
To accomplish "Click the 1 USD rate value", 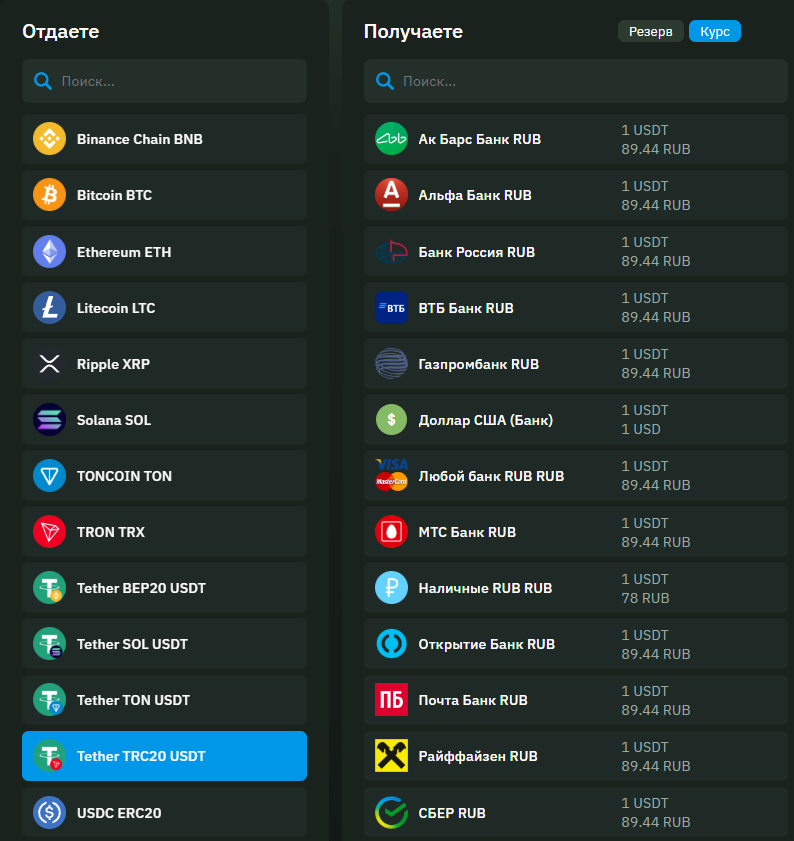I will (641, 429).
